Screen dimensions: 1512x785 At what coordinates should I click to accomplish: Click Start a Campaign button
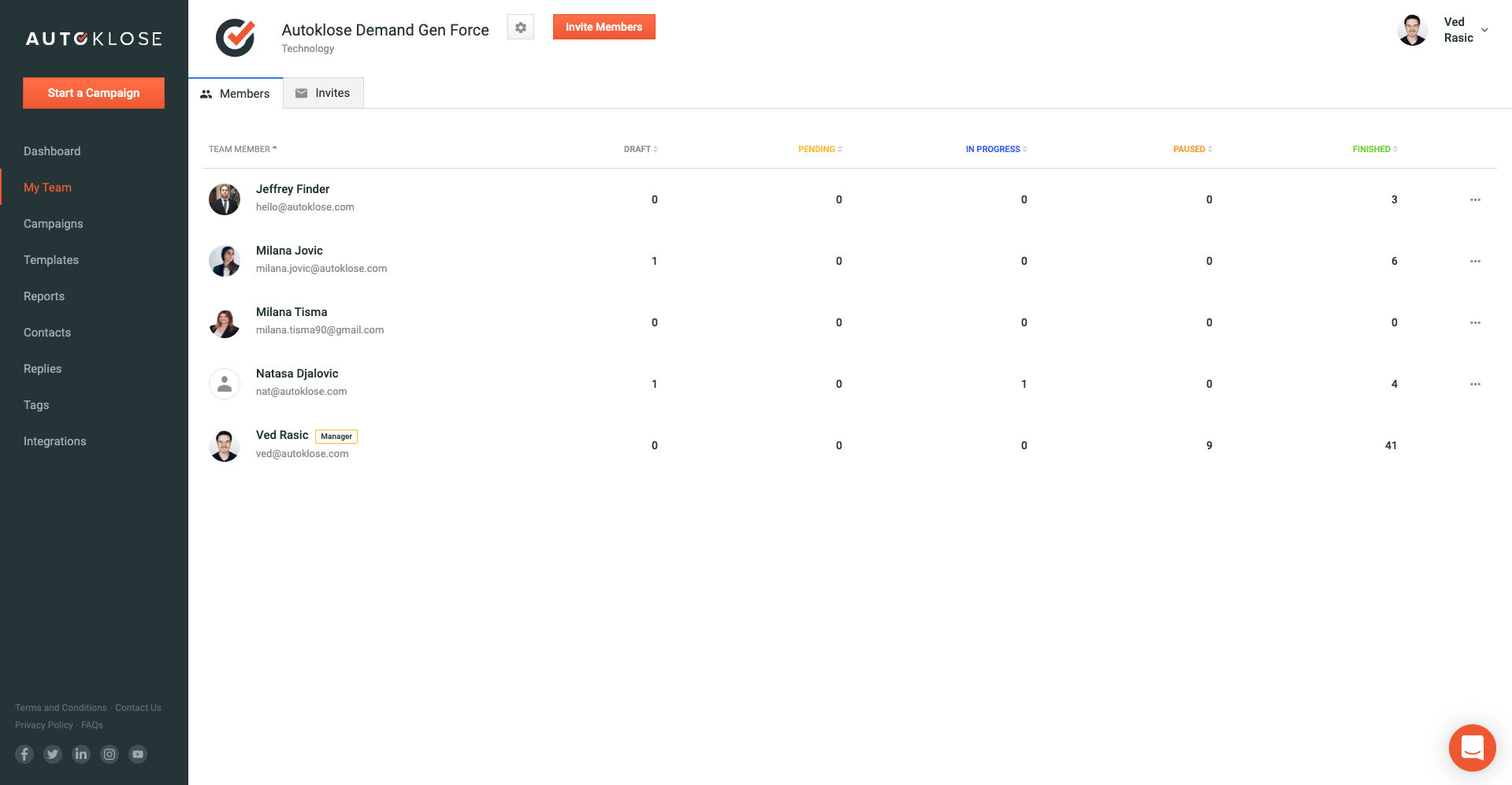coord(94,93)
